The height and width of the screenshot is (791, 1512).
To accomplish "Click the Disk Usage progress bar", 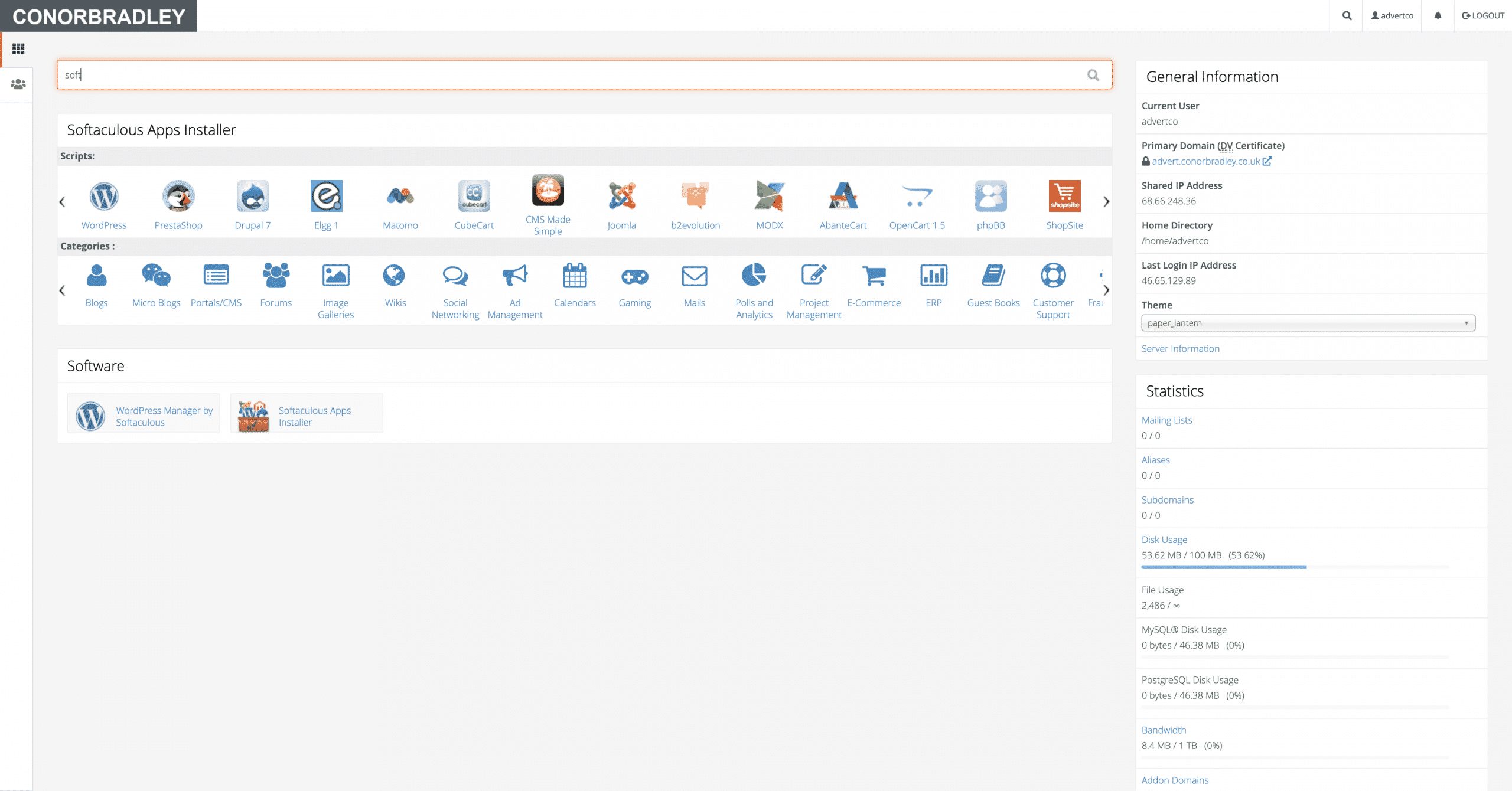I will tap(1295, 567).
